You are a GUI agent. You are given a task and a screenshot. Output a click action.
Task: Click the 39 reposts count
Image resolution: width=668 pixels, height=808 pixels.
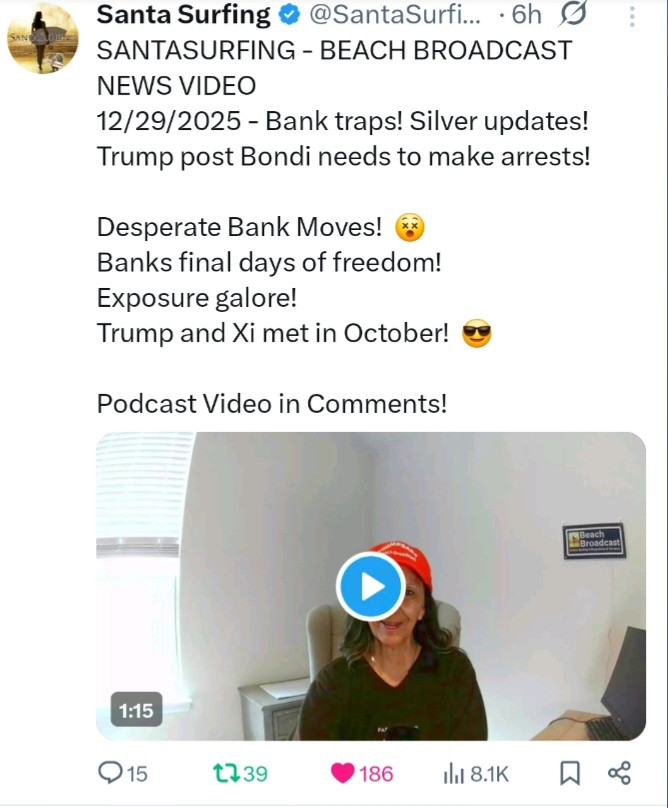tap(255, 774)
